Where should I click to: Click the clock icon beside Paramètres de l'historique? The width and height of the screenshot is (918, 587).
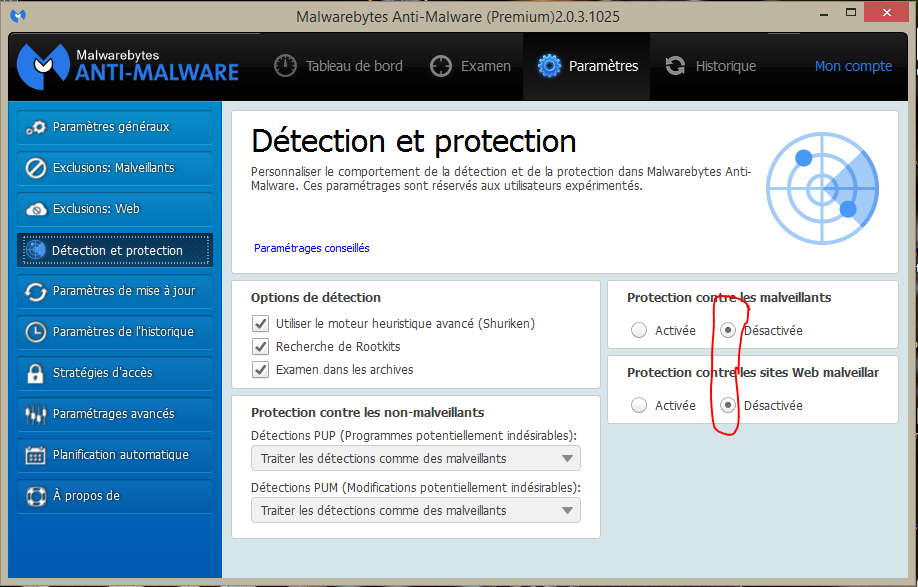(x=36, y=332)
